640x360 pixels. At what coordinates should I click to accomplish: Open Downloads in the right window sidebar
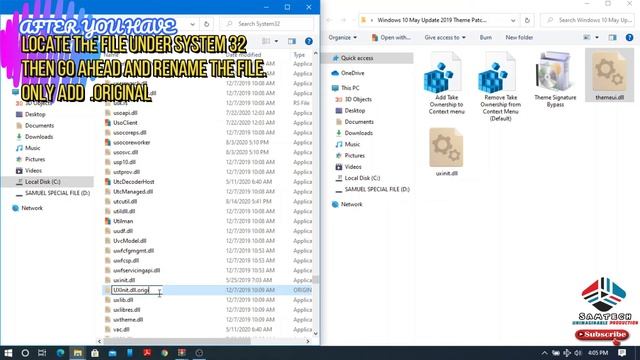tap(358, 133)
